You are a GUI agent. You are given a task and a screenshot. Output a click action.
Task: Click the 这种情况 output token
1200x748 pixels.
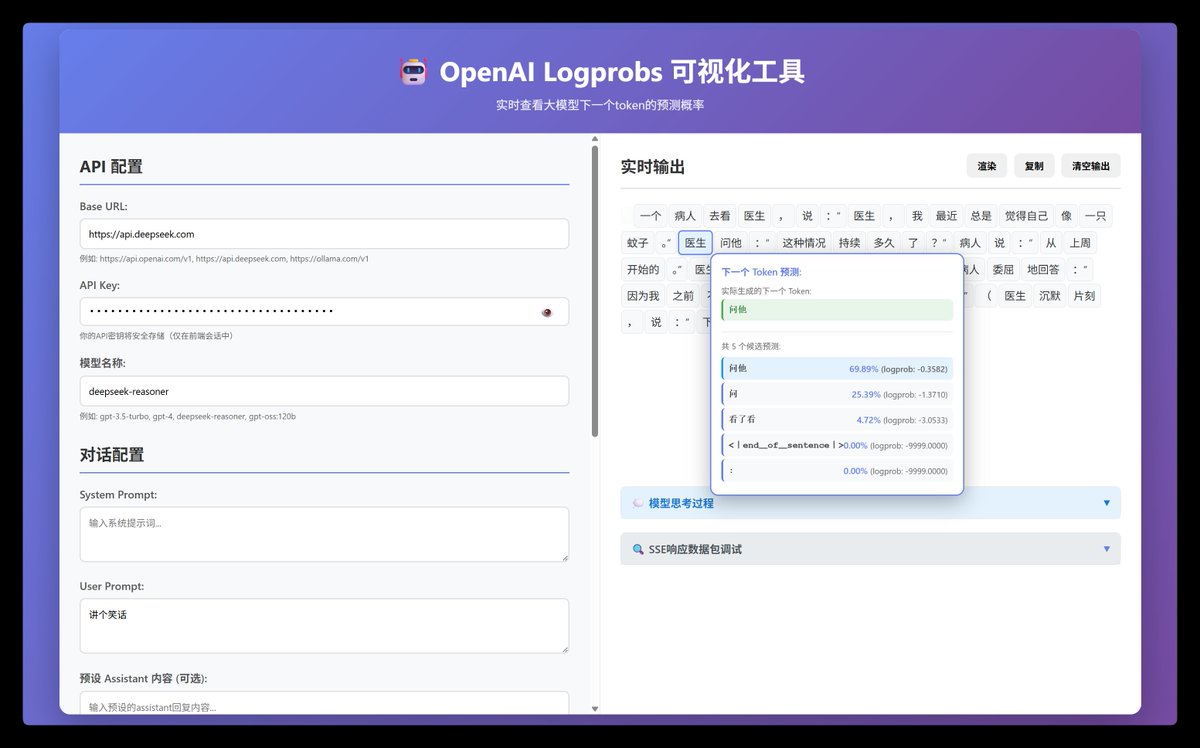804,242
